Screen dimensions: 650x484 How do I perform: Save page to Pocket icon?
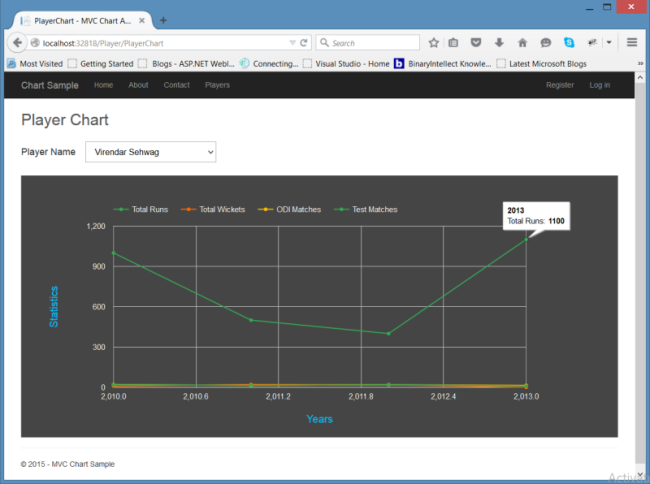coord(476,43)
